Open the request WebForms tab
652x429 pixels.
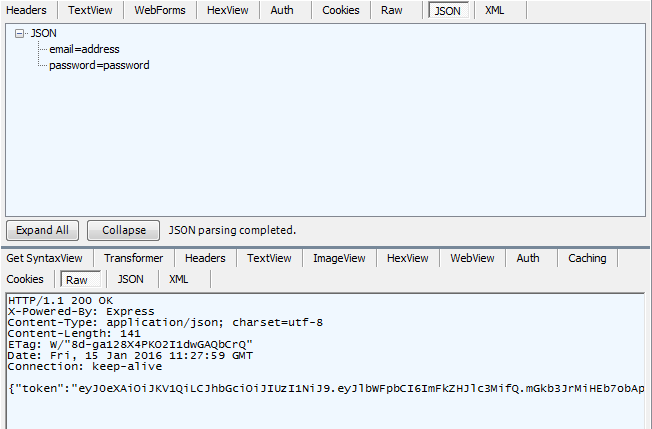click(x=158, y=10)
